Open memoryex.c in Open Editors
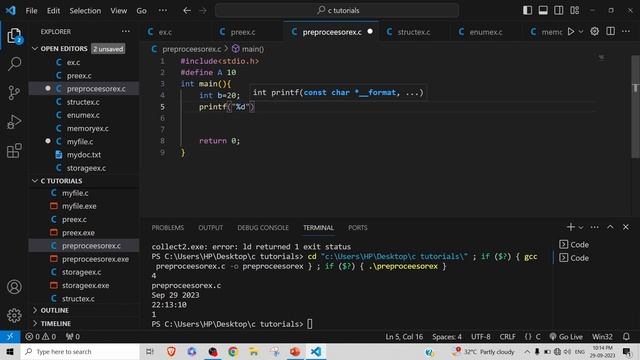The image size is (640, 360). point(84,128)
